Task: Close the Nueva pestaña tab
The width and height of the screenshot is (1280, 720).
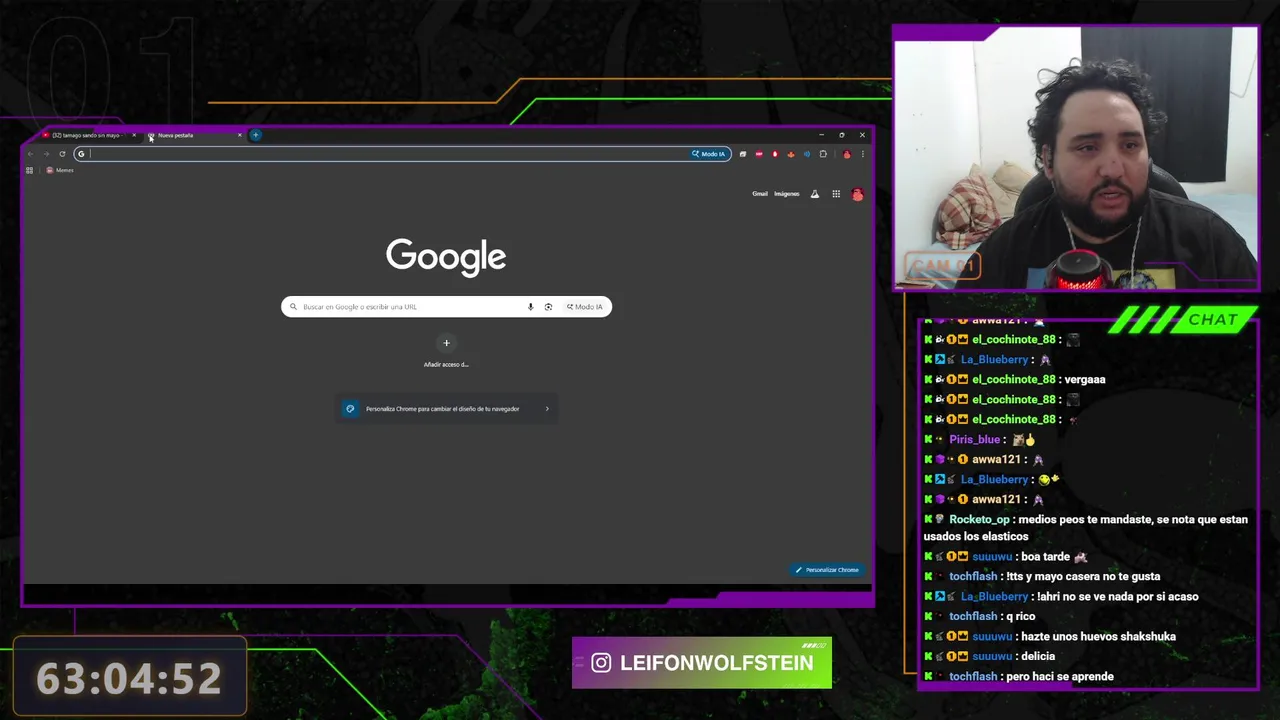Action: pos(240,135)
